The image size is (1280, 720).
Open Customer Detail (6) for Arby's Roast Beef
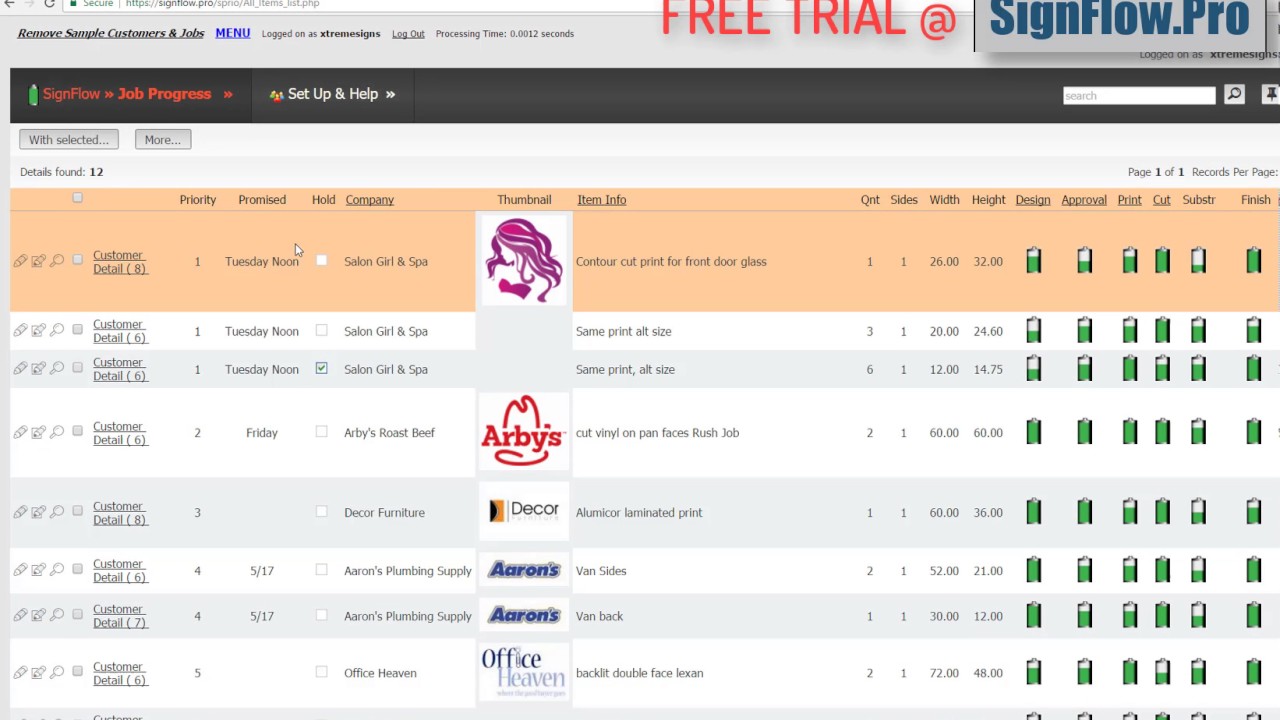pyautogui.click(x=120, y=433)
